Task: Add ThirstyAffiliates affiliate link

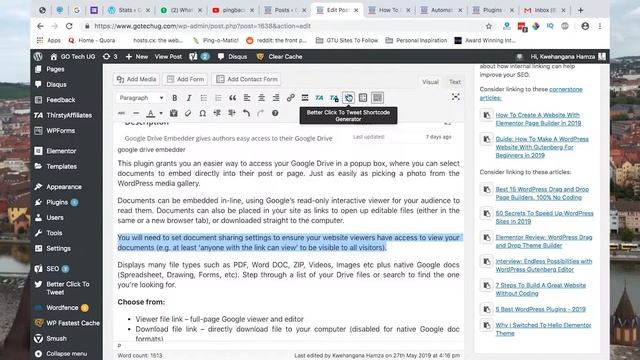Action: coord(319,98)
